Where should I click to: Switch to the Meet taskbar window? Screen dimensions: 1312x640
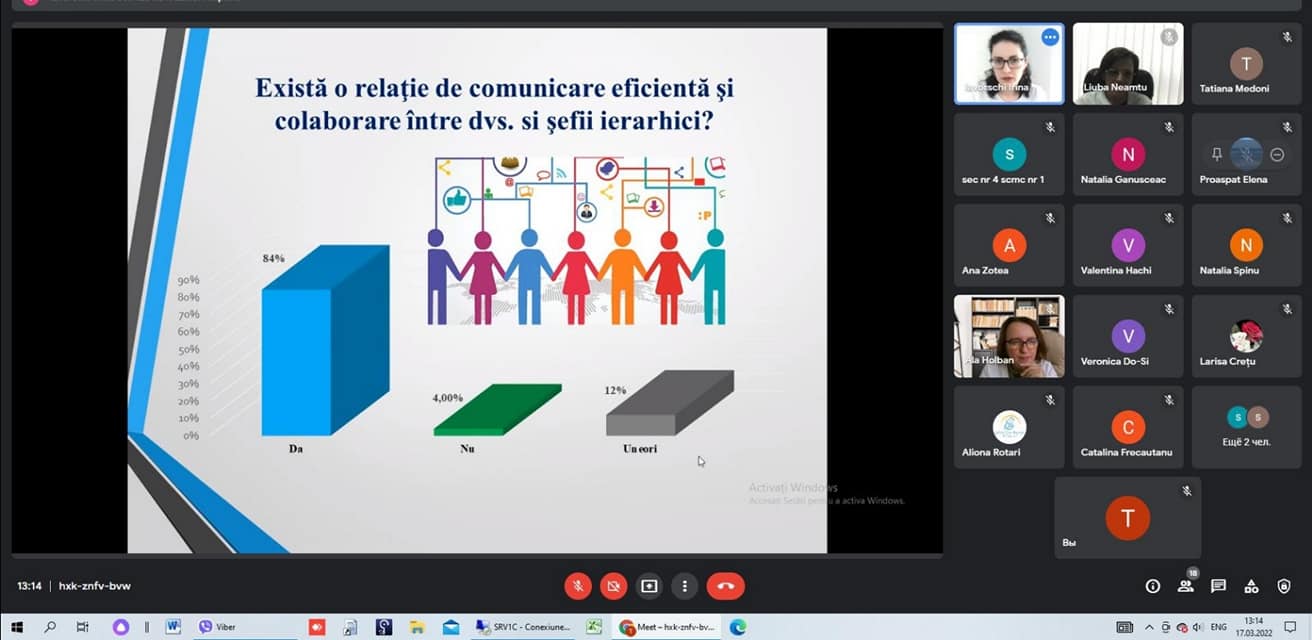666,627
